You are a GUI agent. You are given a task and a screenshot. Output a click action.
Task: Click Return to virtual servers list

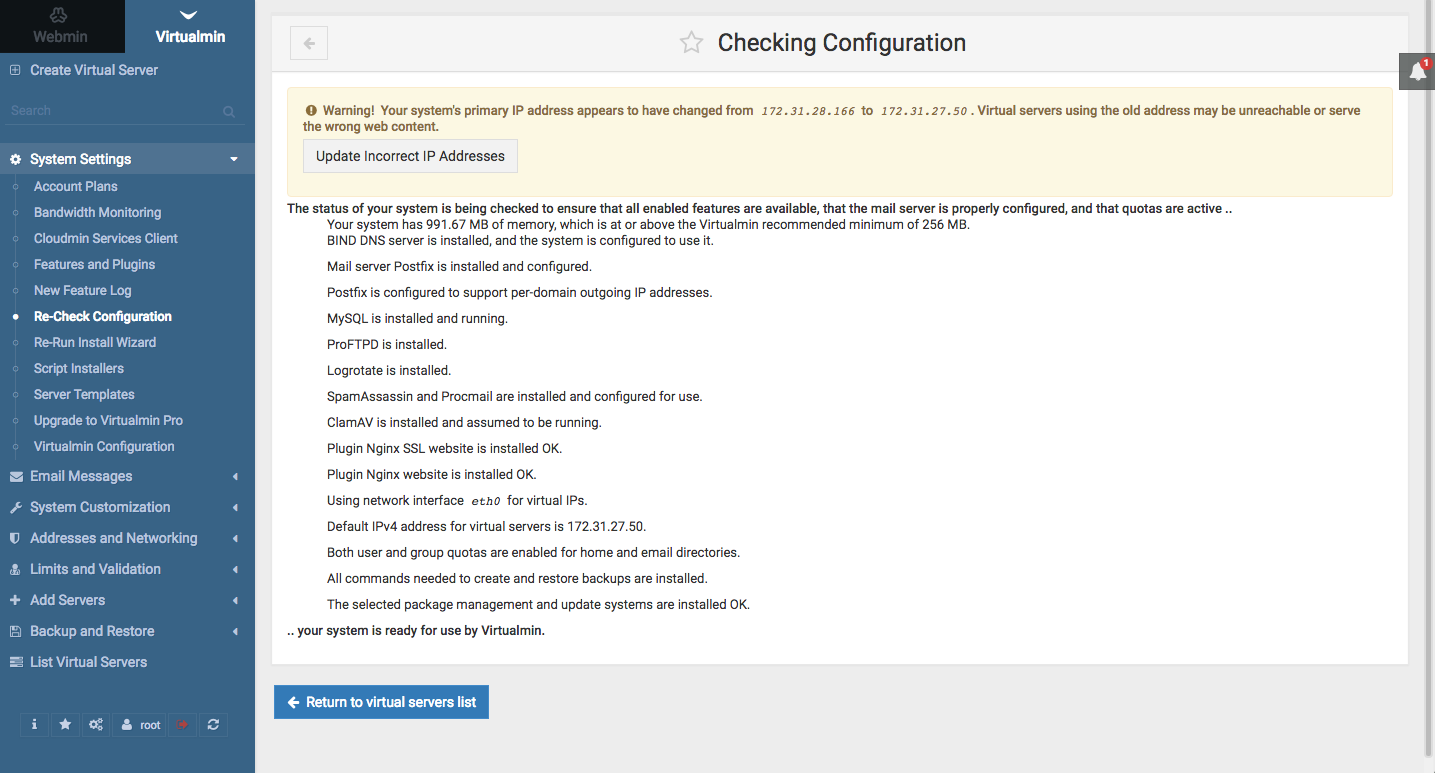pos(381,702)
